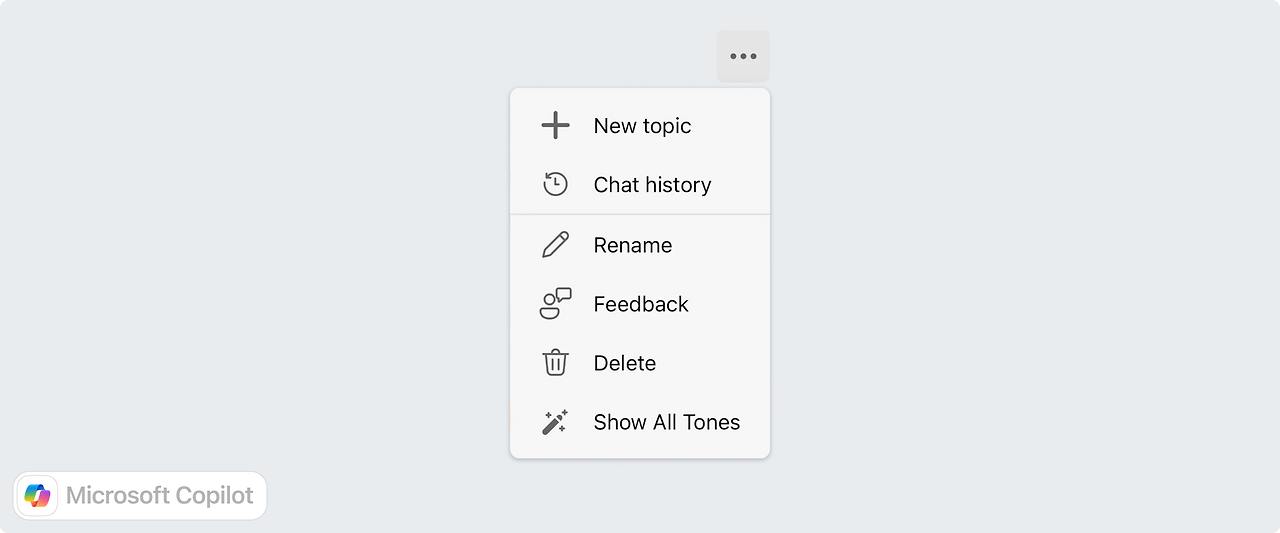
Task: Select the Feedback menu option
Action: 640,304
